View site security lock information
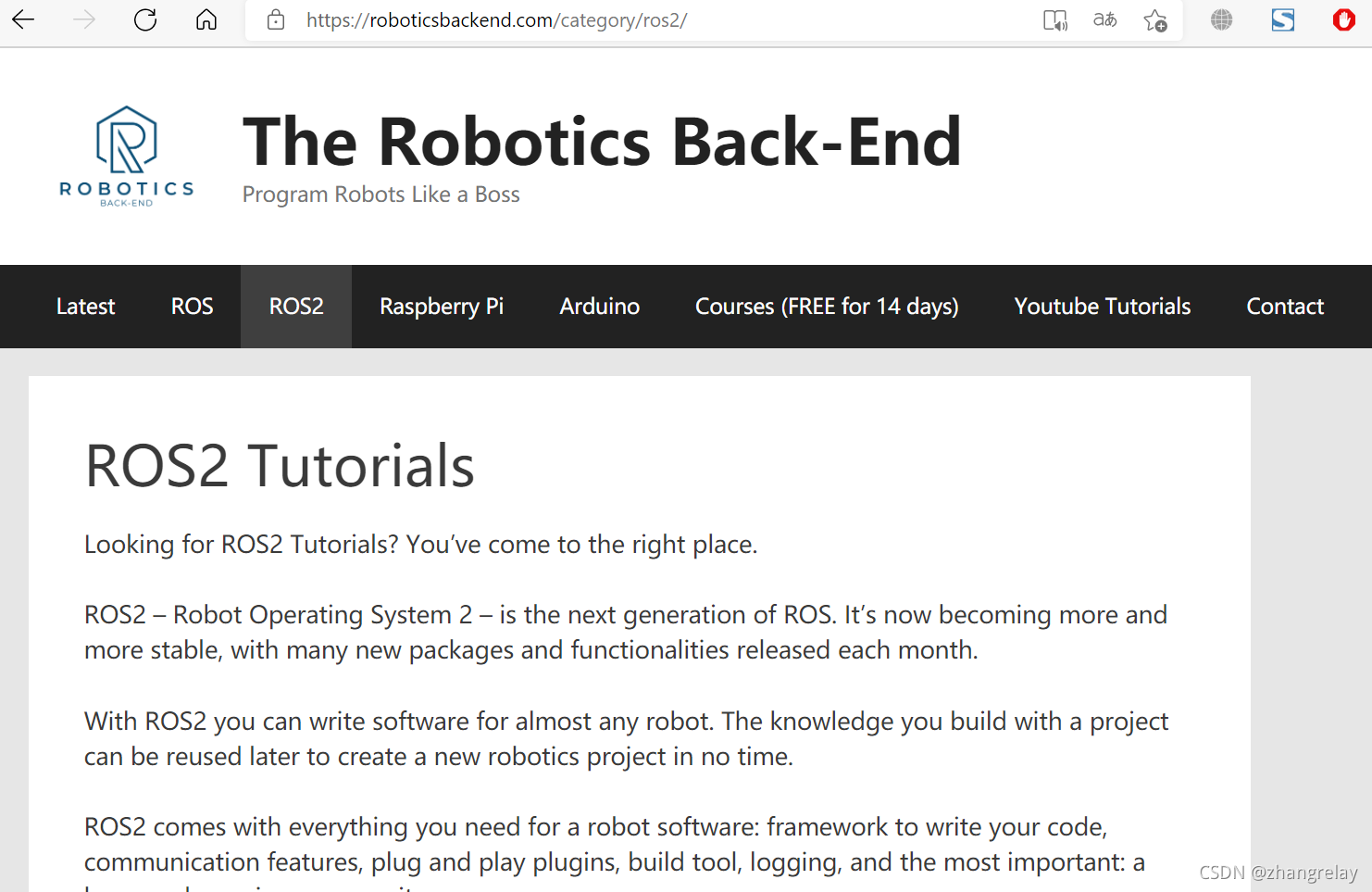The width and height of the screenshot is (1372, 892). [x=276, y=19]
